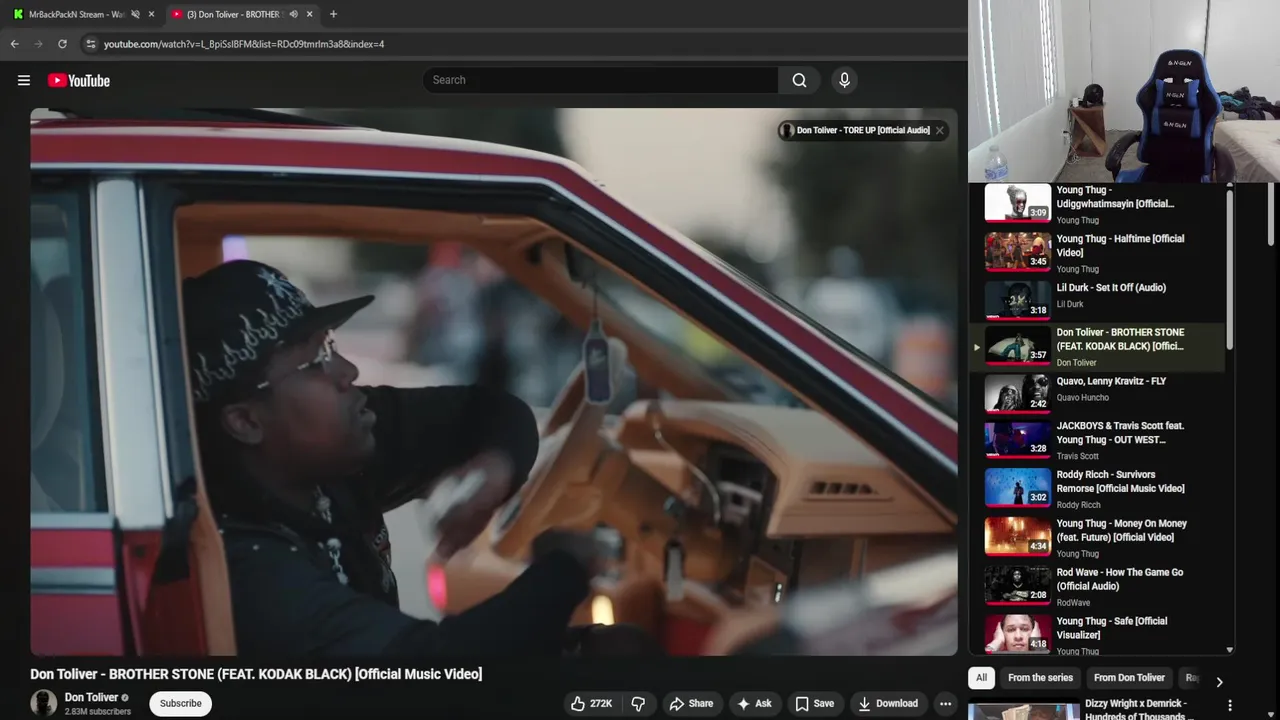Go to YouTube home via logo

pyautogui.click(x=79, y=81)
